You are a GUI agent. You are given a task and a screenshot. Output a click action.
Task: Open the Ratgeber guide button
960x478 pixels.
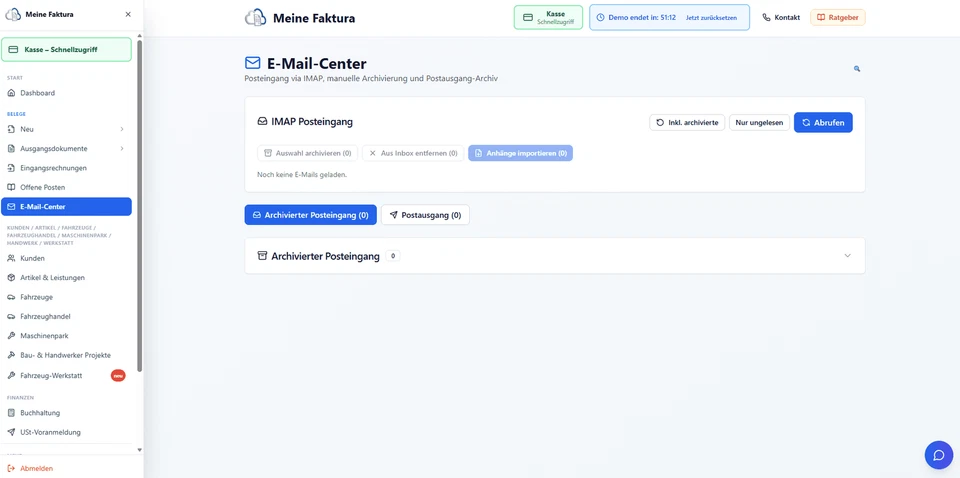pos(838,18)
